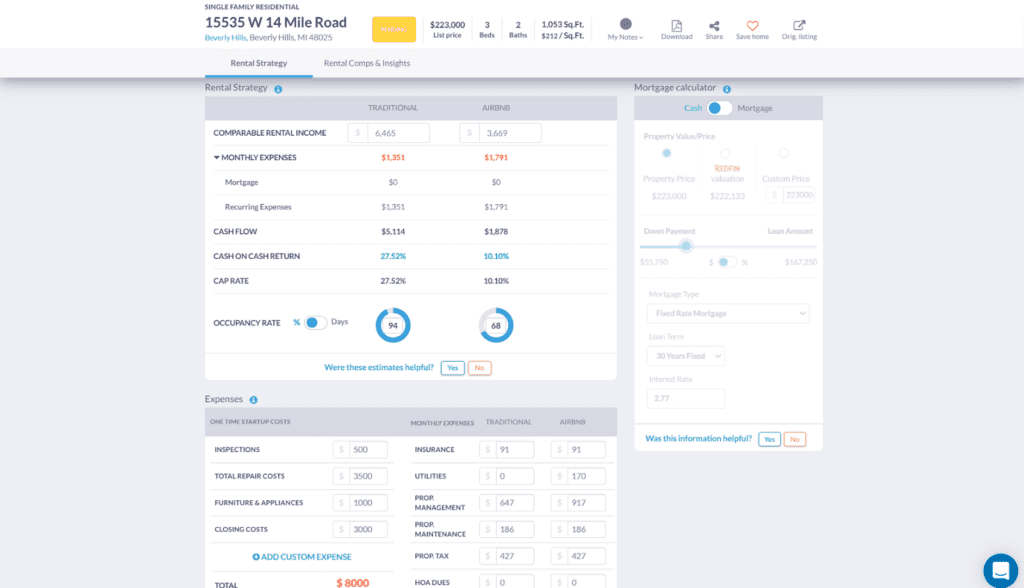Click Yes for rental estimates helpful
The image size is (1024, 588).
pyautogui.click(x=452, y=368)
